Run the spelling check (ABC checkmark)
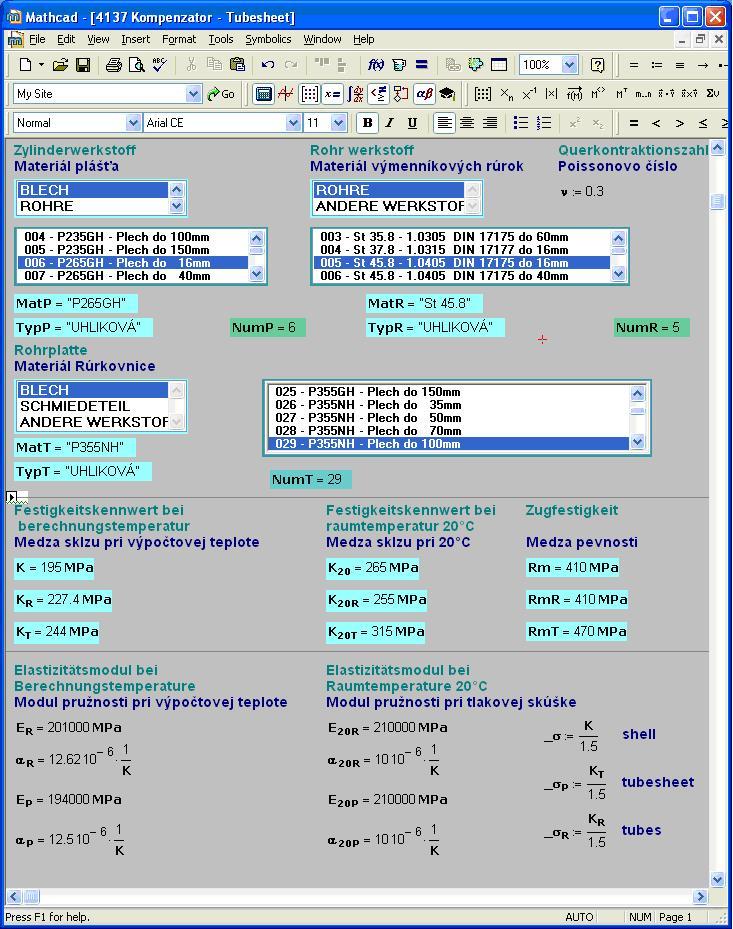The width and height of the screenshot is (733, 929). click(159, 65)
